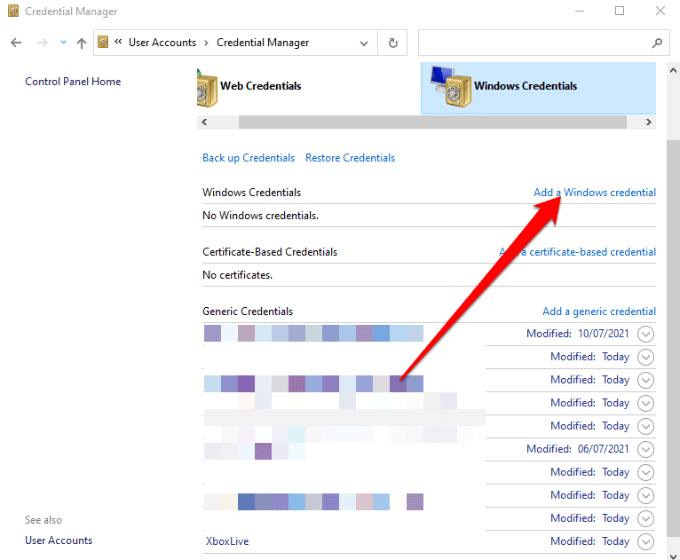
Task: Open Control Panel Home link
Action: [x=73, y=82]
